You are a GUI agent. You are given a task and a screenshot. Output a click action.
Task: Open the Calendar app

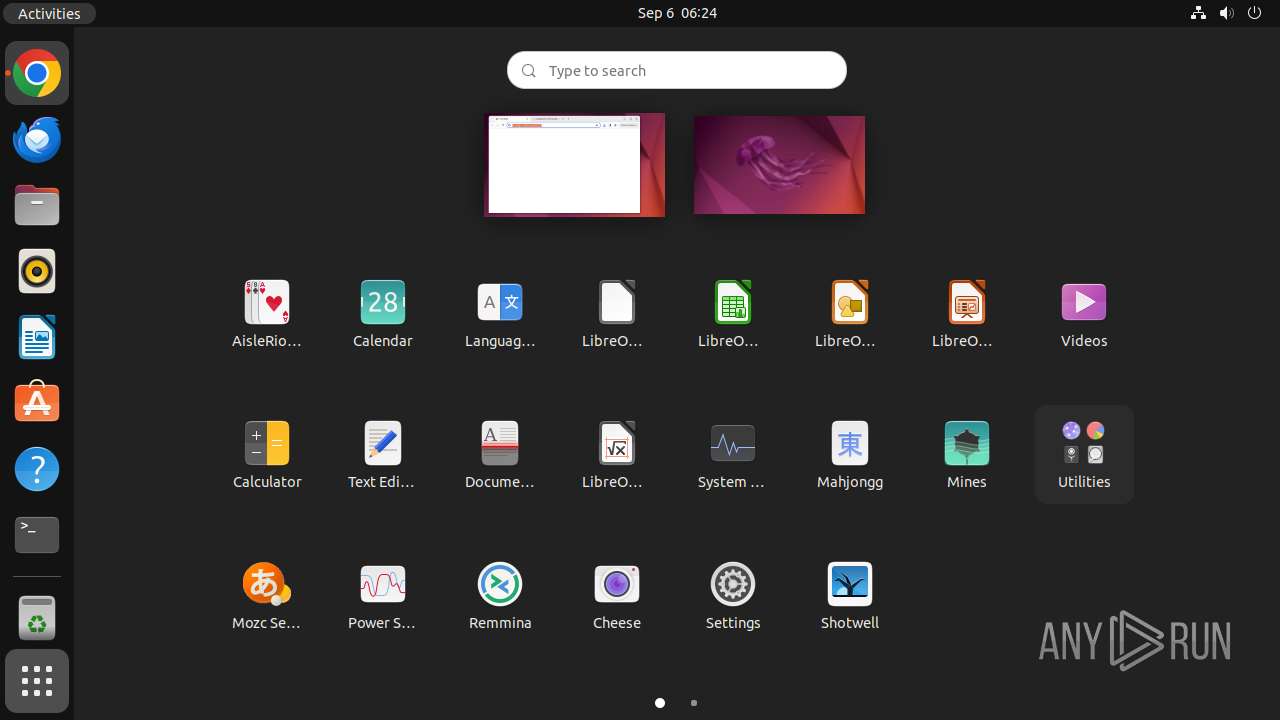coord(383,314)
